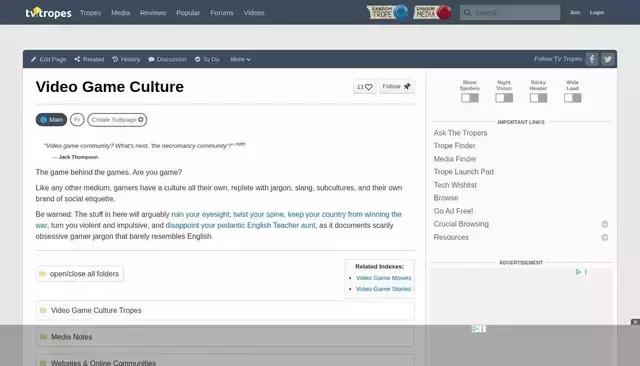Enable Night Vision switch
This screenshot has width=640, height=366.
pyautogui.click(x=504, y=98)
